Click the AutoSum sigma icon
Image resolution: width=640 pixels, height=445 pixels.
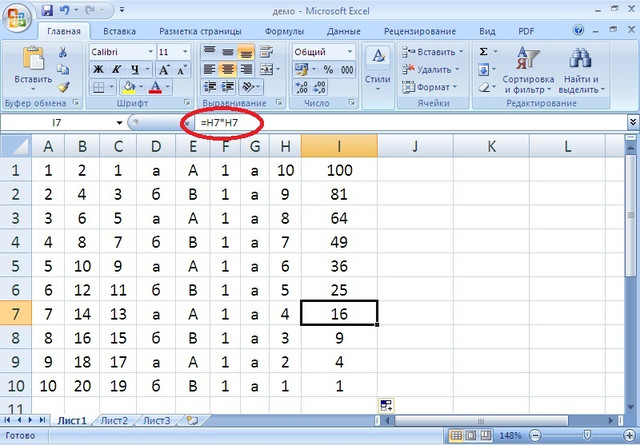point(484,51)
